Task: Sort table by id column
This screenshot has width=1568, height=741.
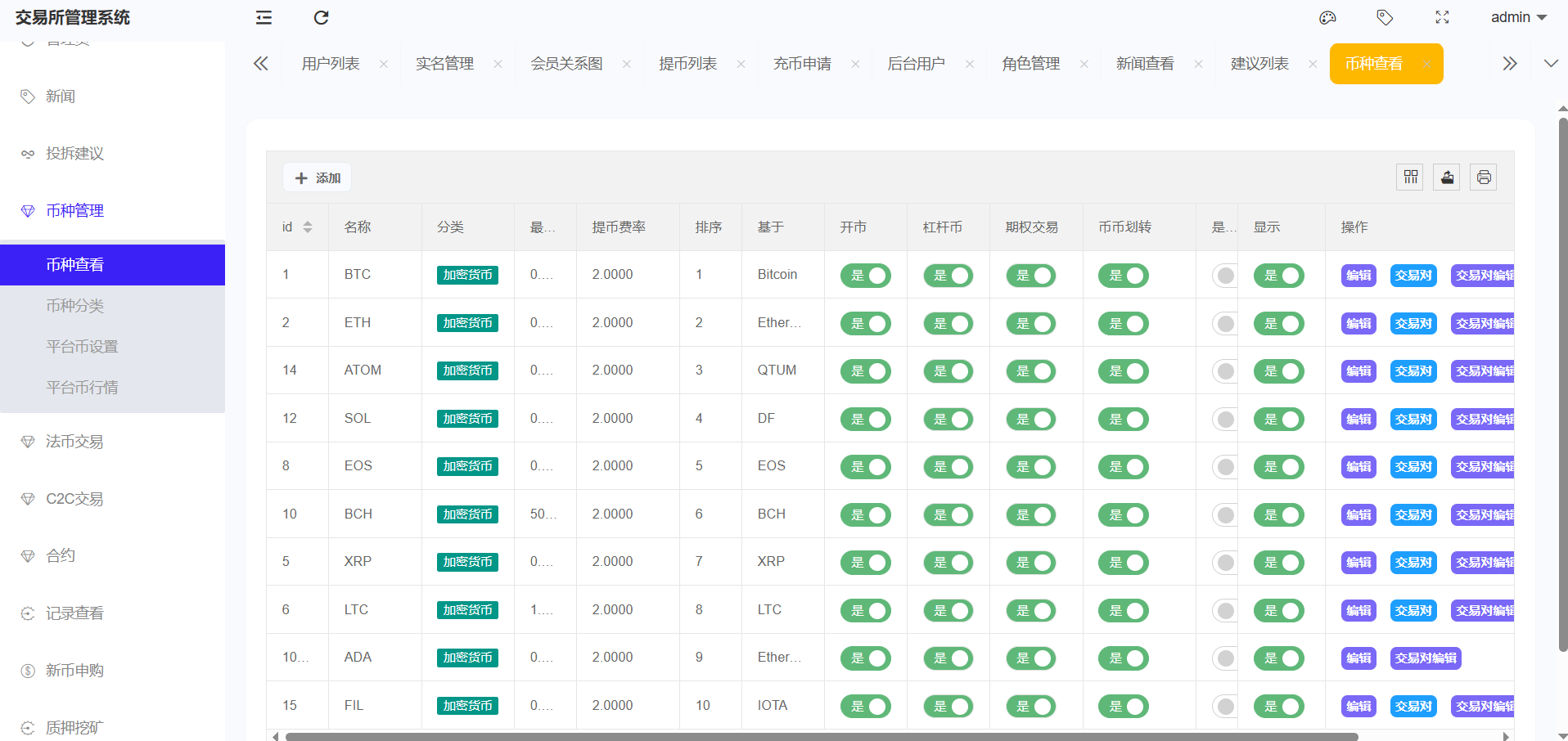Action: [x=307, y=227]
